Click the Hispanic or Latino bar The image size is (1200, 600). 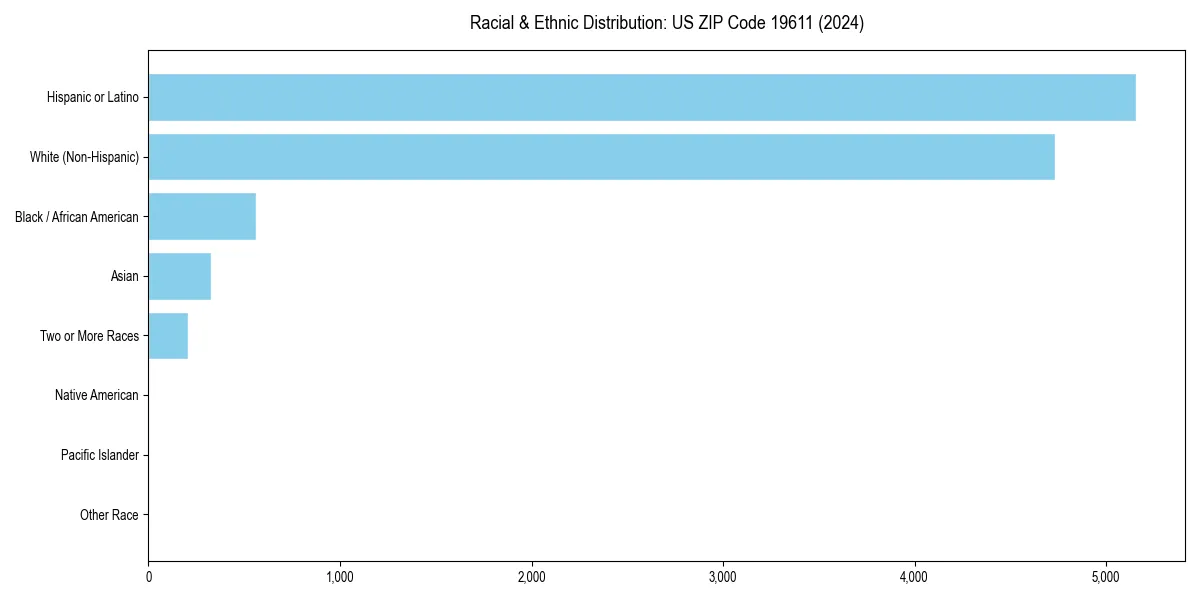tap(640, 97)
